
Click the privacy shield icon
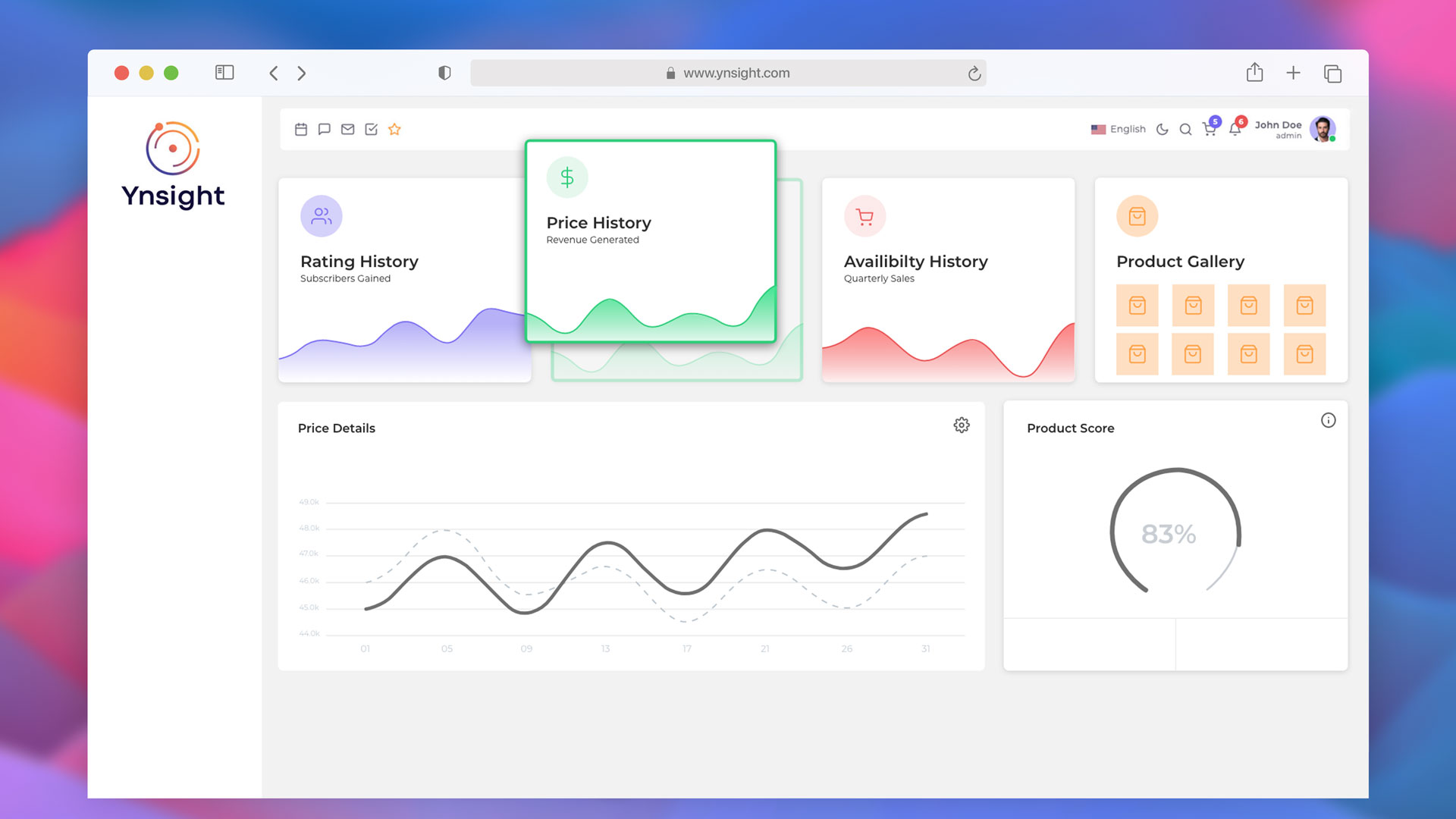[444, 73]
